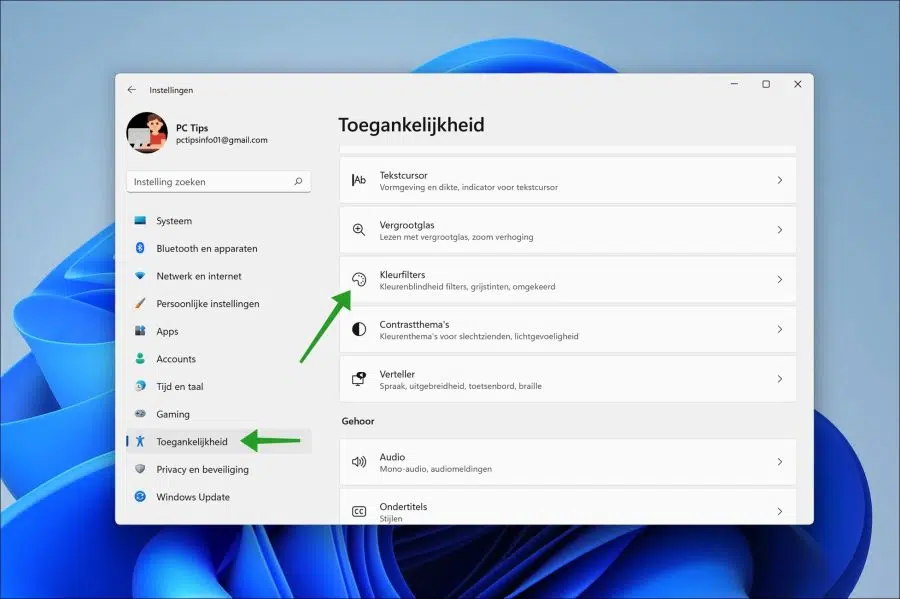
Task: Click 'Lezen met vergrootglas, zoom verhoging' text
Action: (x=456, y=237)
